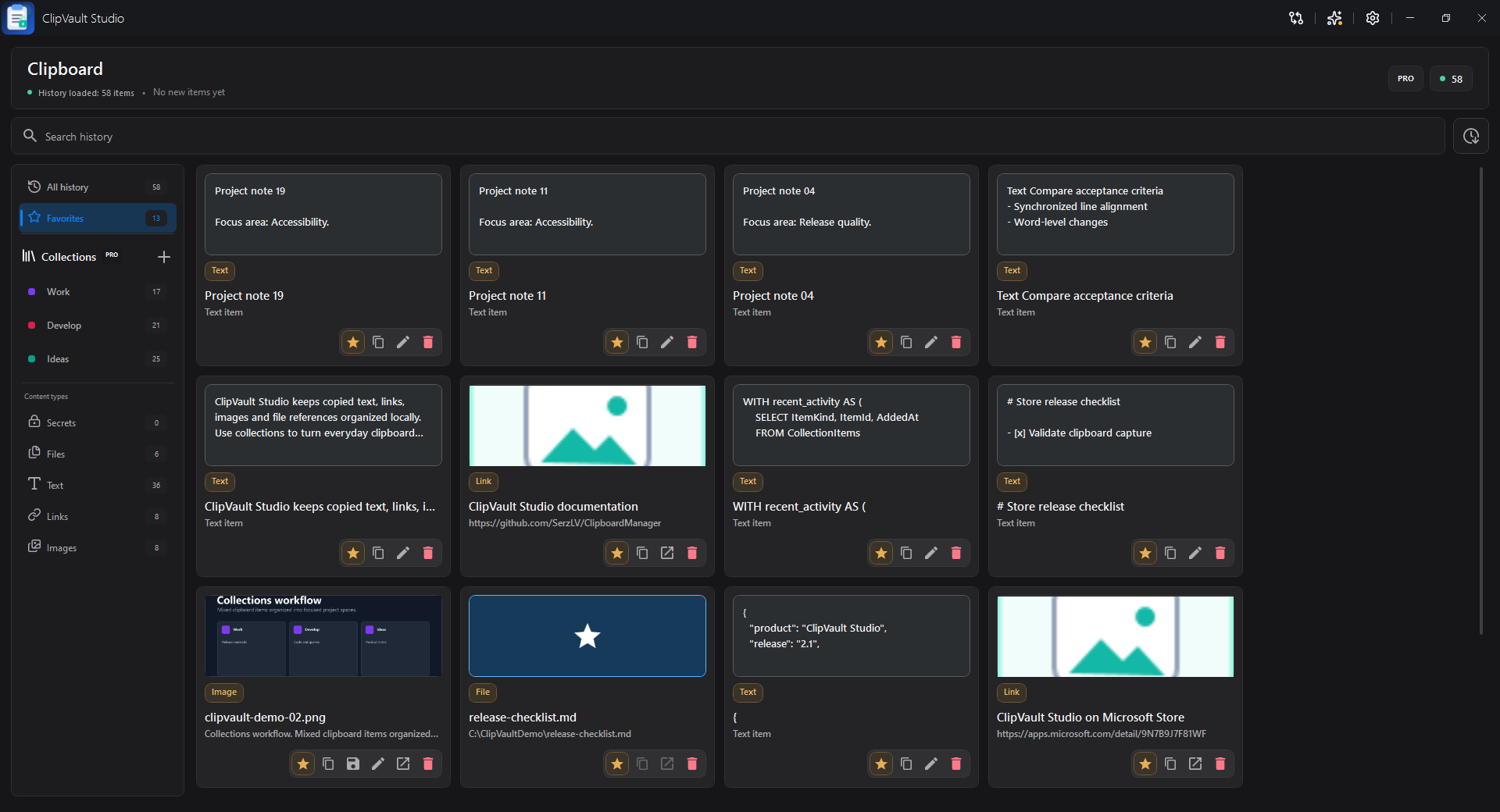Open the Ideas collection
The height and width of the screenshot is (812, 1500).
[x=98, y=359]
